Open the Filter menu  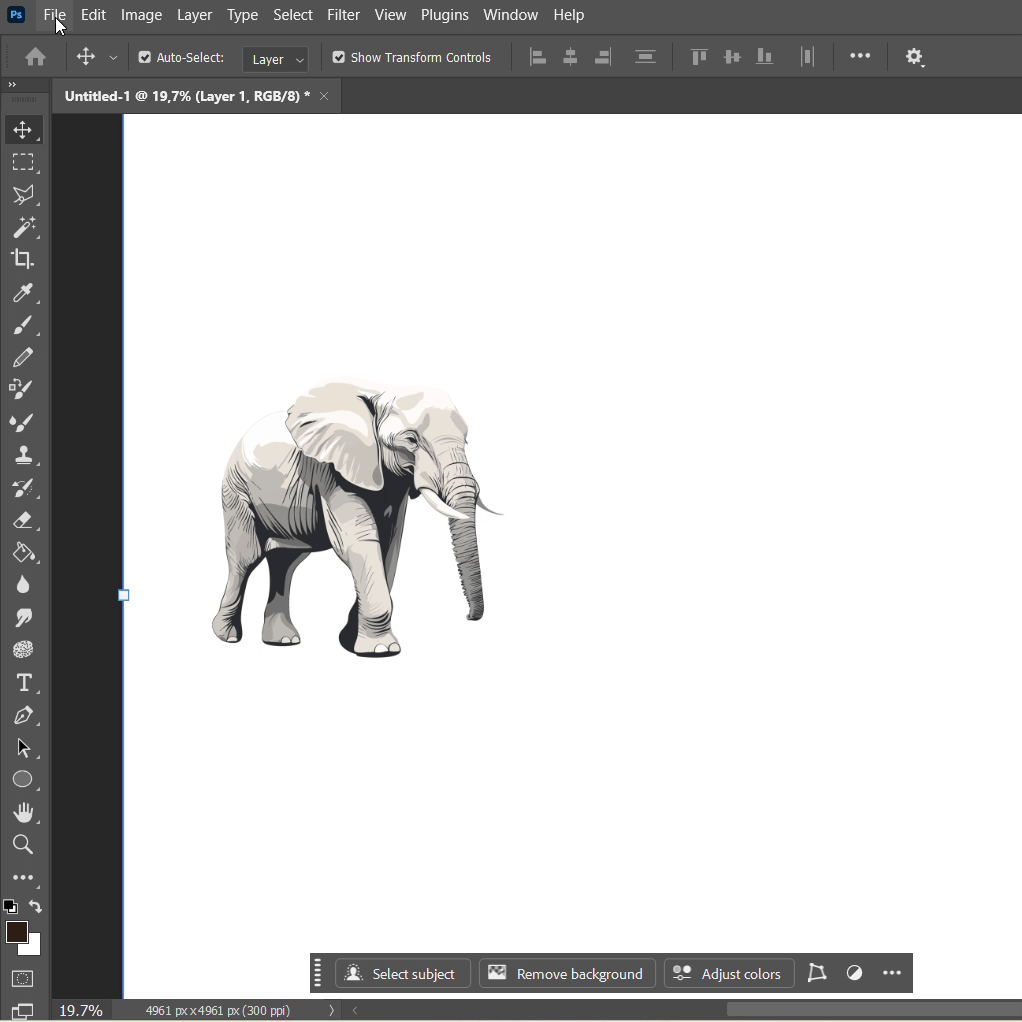(343, 15)
